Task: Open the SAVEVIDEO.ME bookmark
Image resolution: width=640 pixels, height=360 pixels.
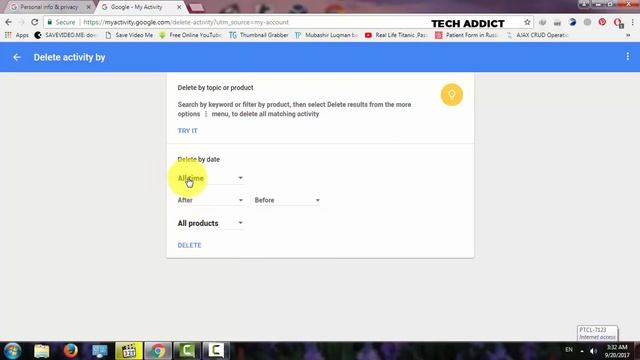Action: [66, 35]
